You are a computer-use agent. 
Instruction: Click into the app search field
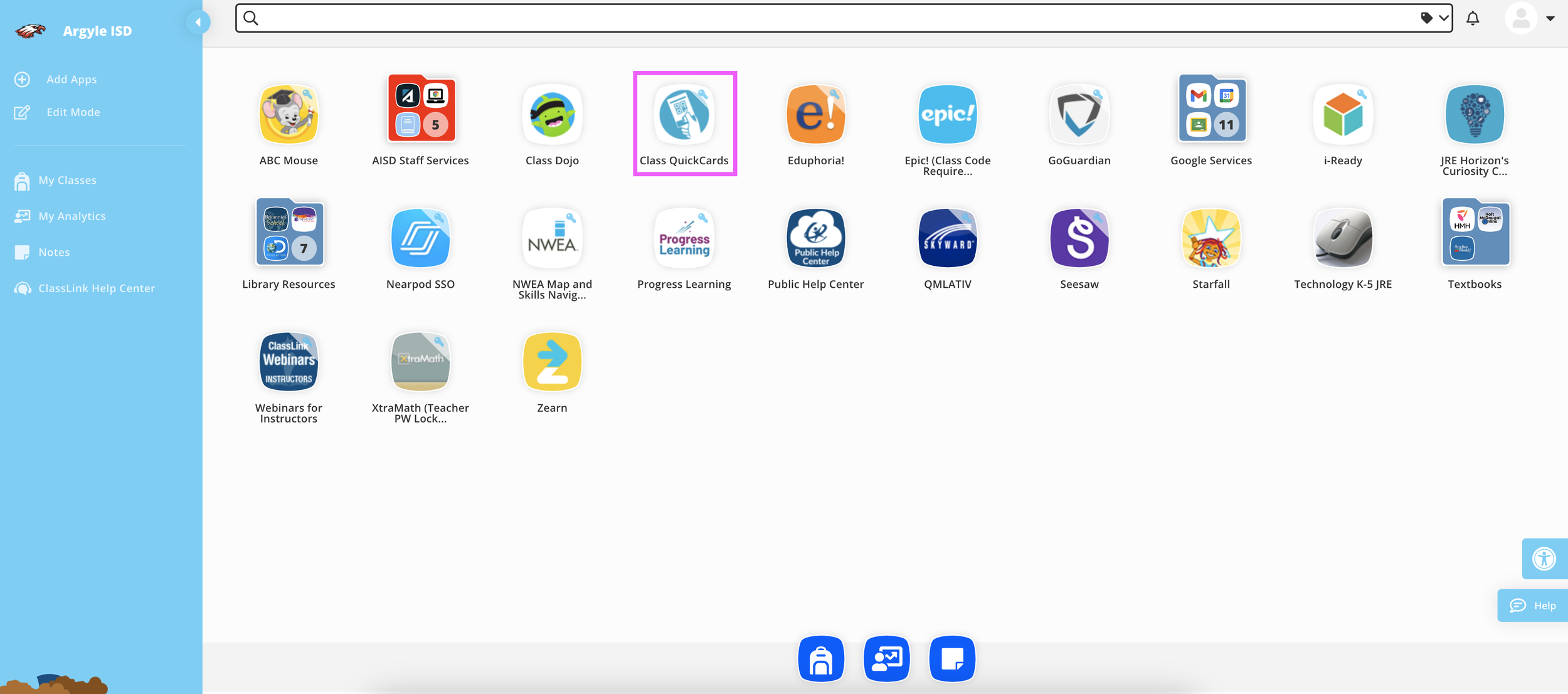(815, 18)
